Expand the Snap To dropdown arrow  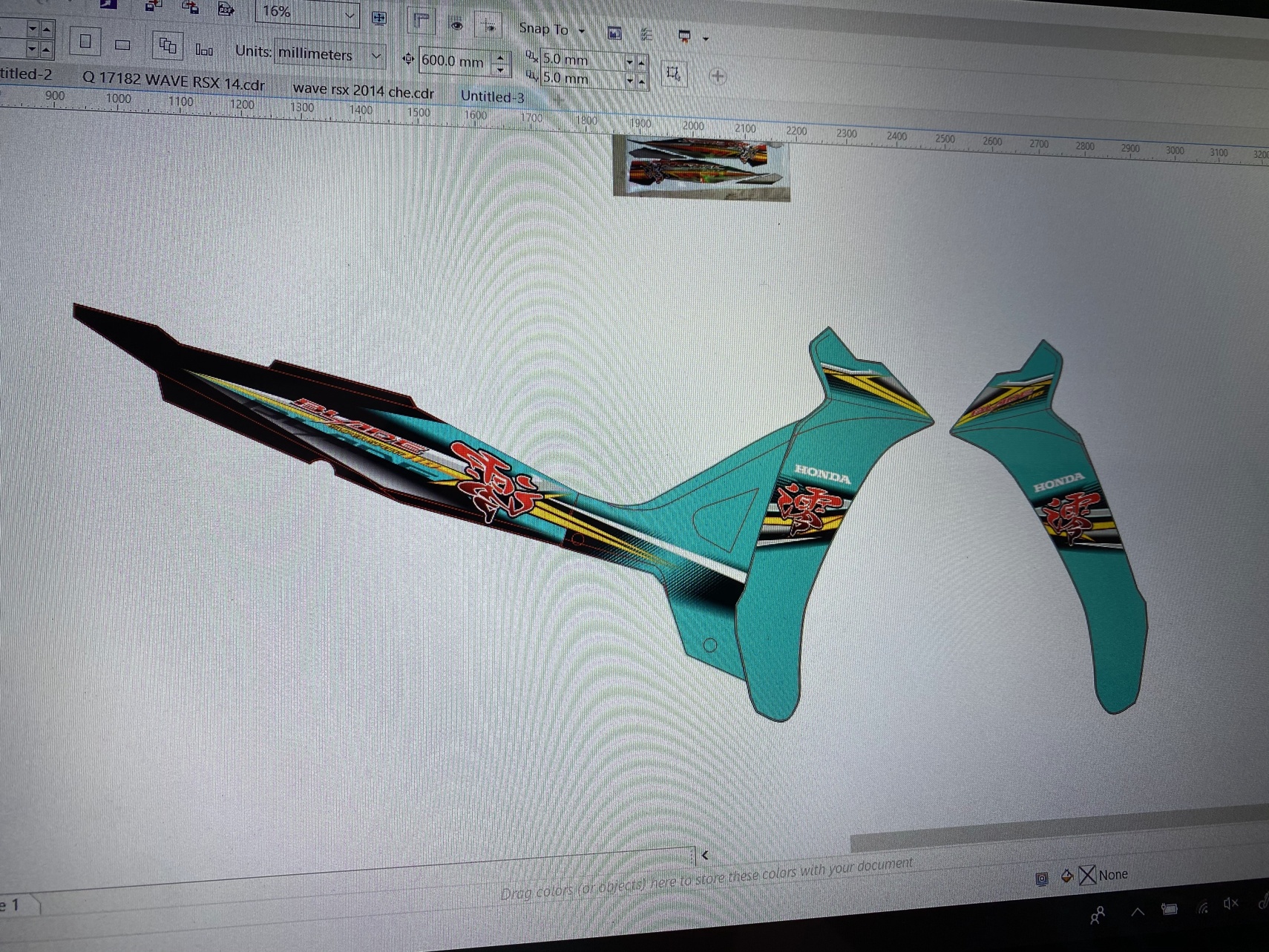[582, 31]
